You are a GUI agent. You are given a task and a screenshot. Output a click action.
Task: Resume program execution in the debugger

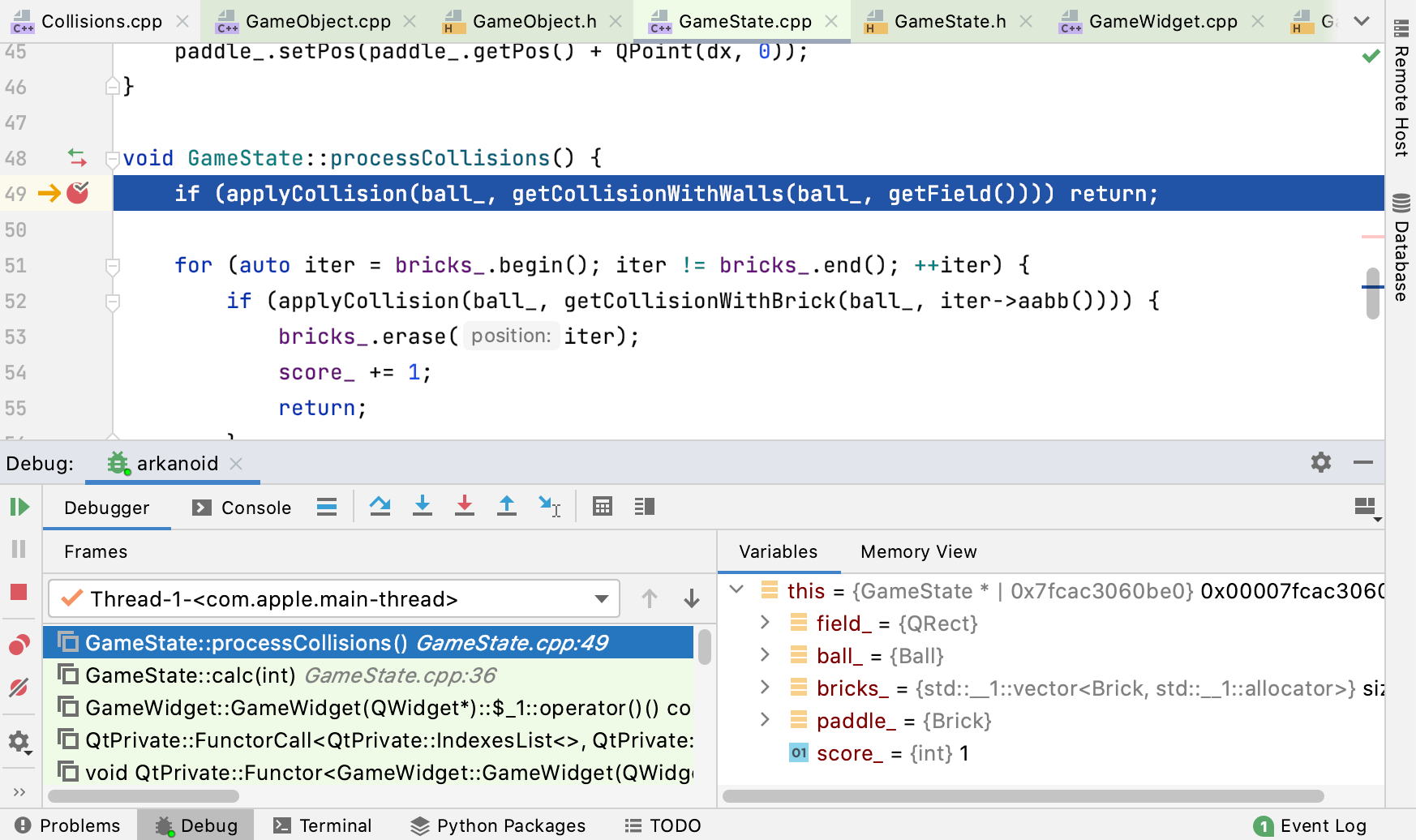19,507
